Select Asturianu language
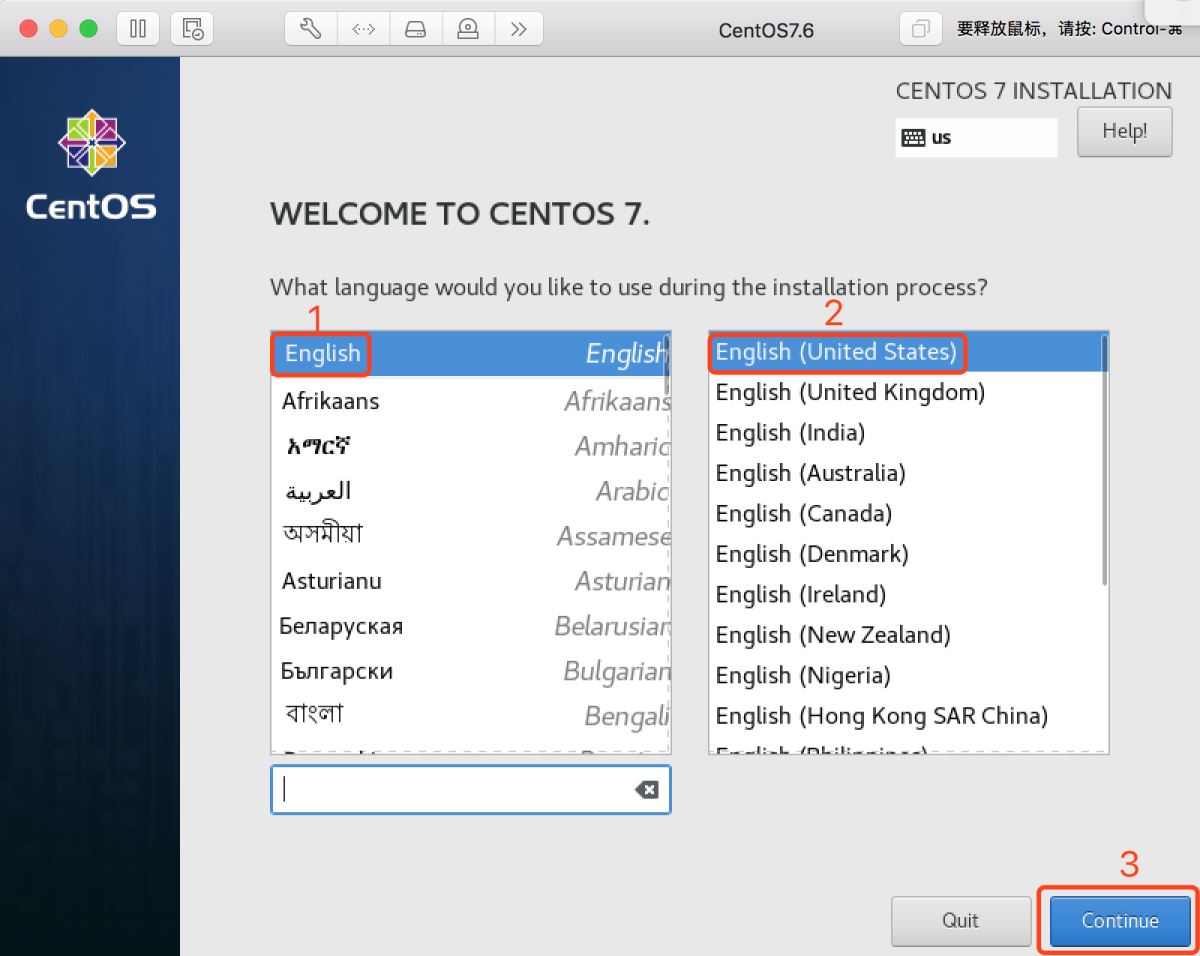This screenshot has width=1200, height=956. [x=470, y=581]
